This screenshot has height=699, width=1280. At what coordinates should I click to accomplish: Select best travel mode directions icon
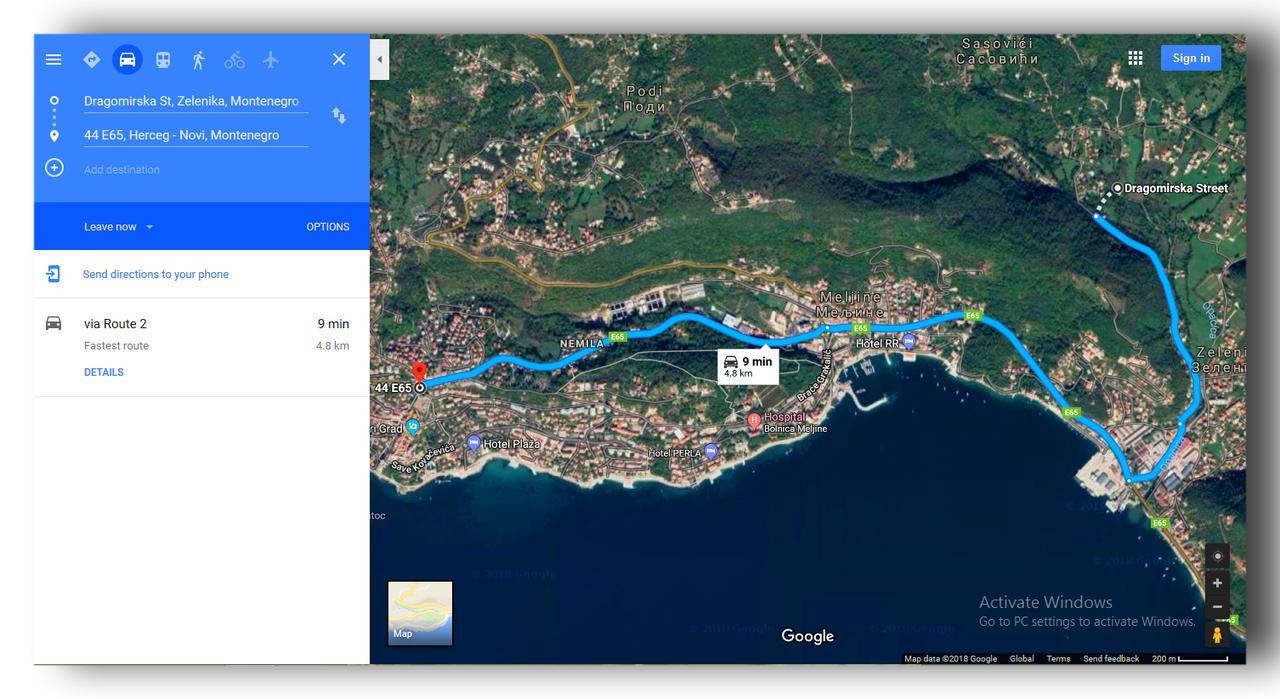[91, 60]
